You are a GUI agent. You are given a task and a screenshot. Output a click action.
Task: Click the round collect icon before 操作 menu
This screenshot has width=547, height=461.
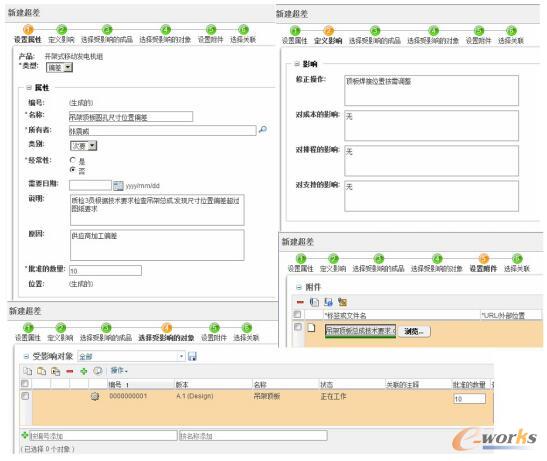tap(98, 371)
